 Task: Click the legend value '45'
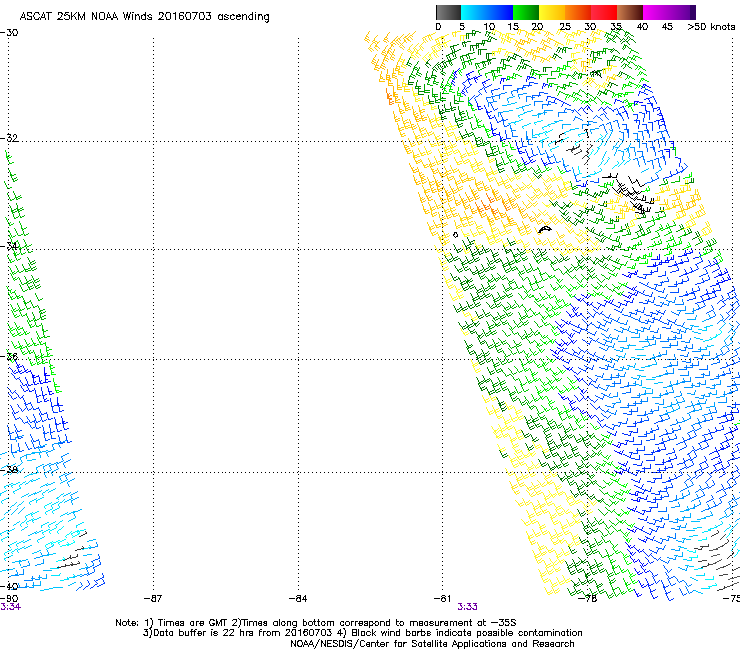667,27
